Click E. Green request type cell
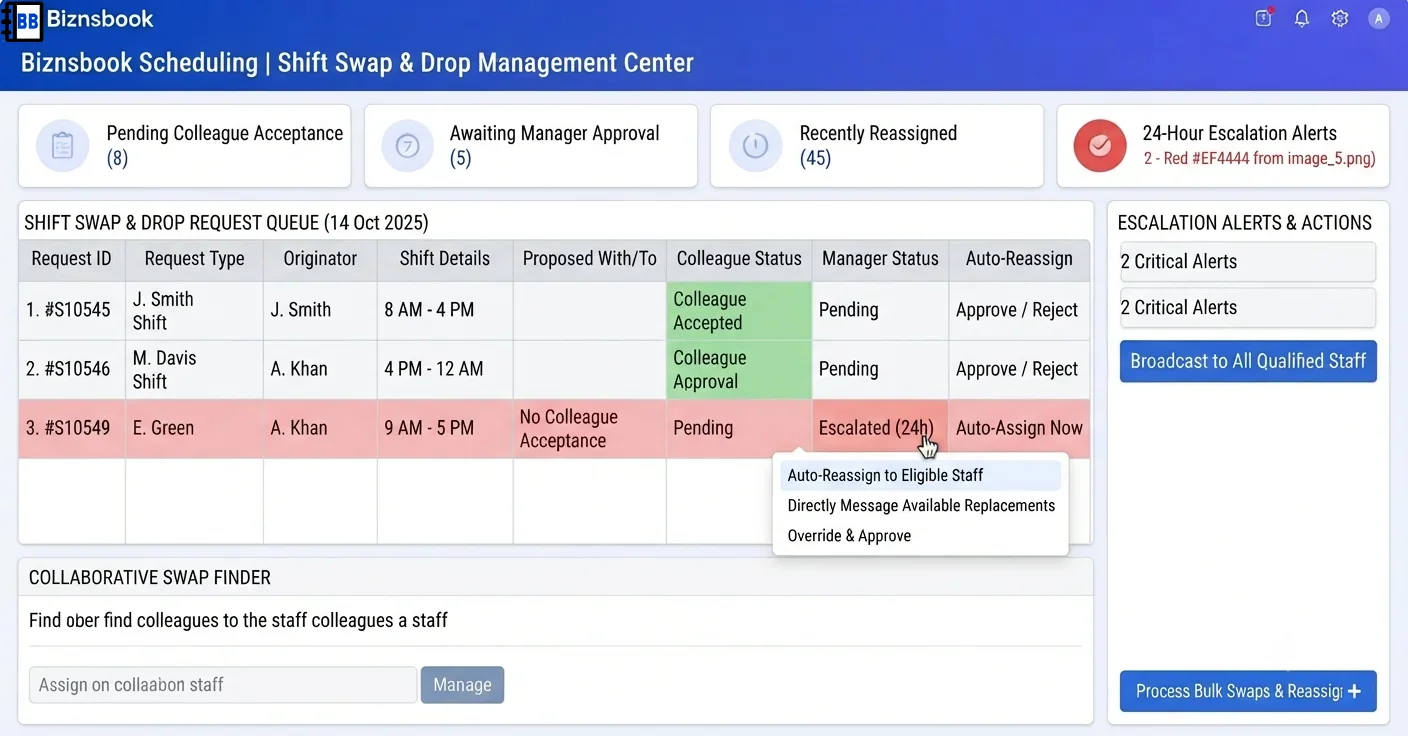1408x736 pixels. click(194, 428)
